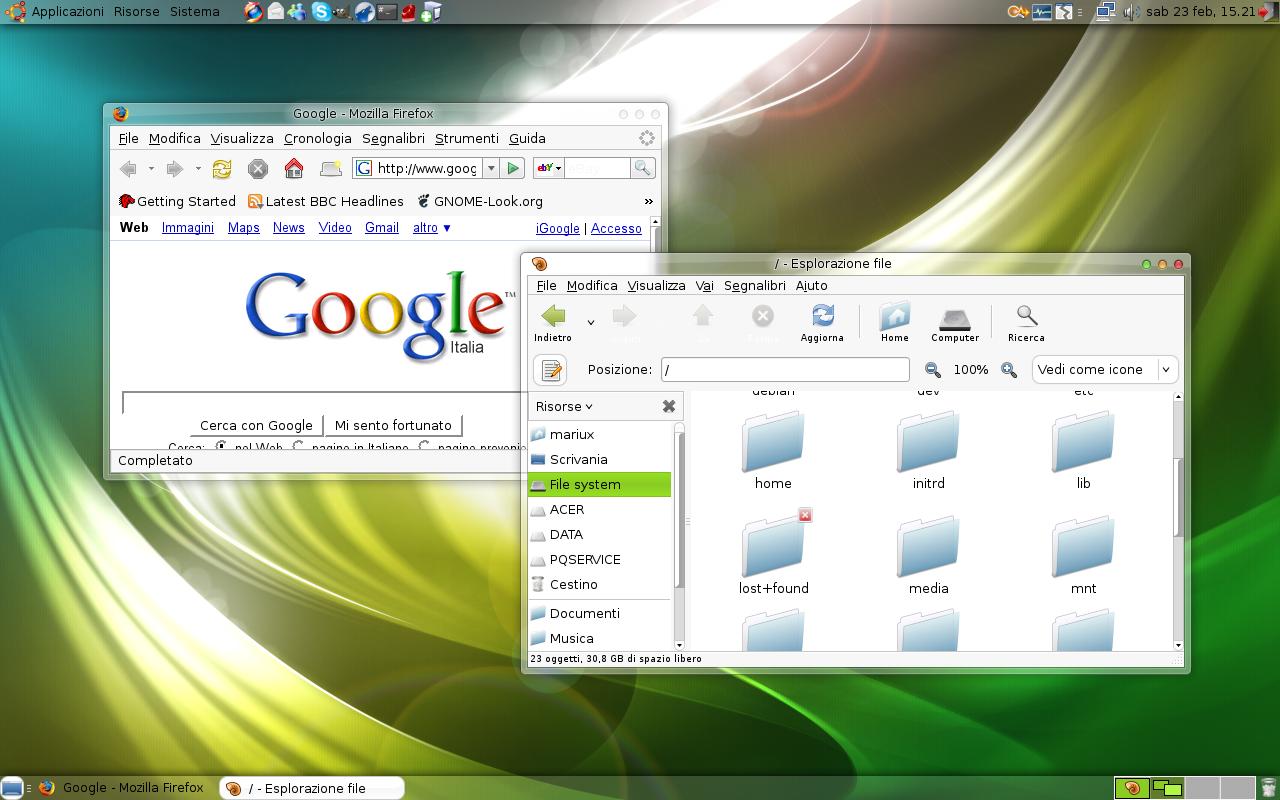Select the media folder
Image resolution: width=1280 pixels, height=800 pixels.
(x=928, y=547)
